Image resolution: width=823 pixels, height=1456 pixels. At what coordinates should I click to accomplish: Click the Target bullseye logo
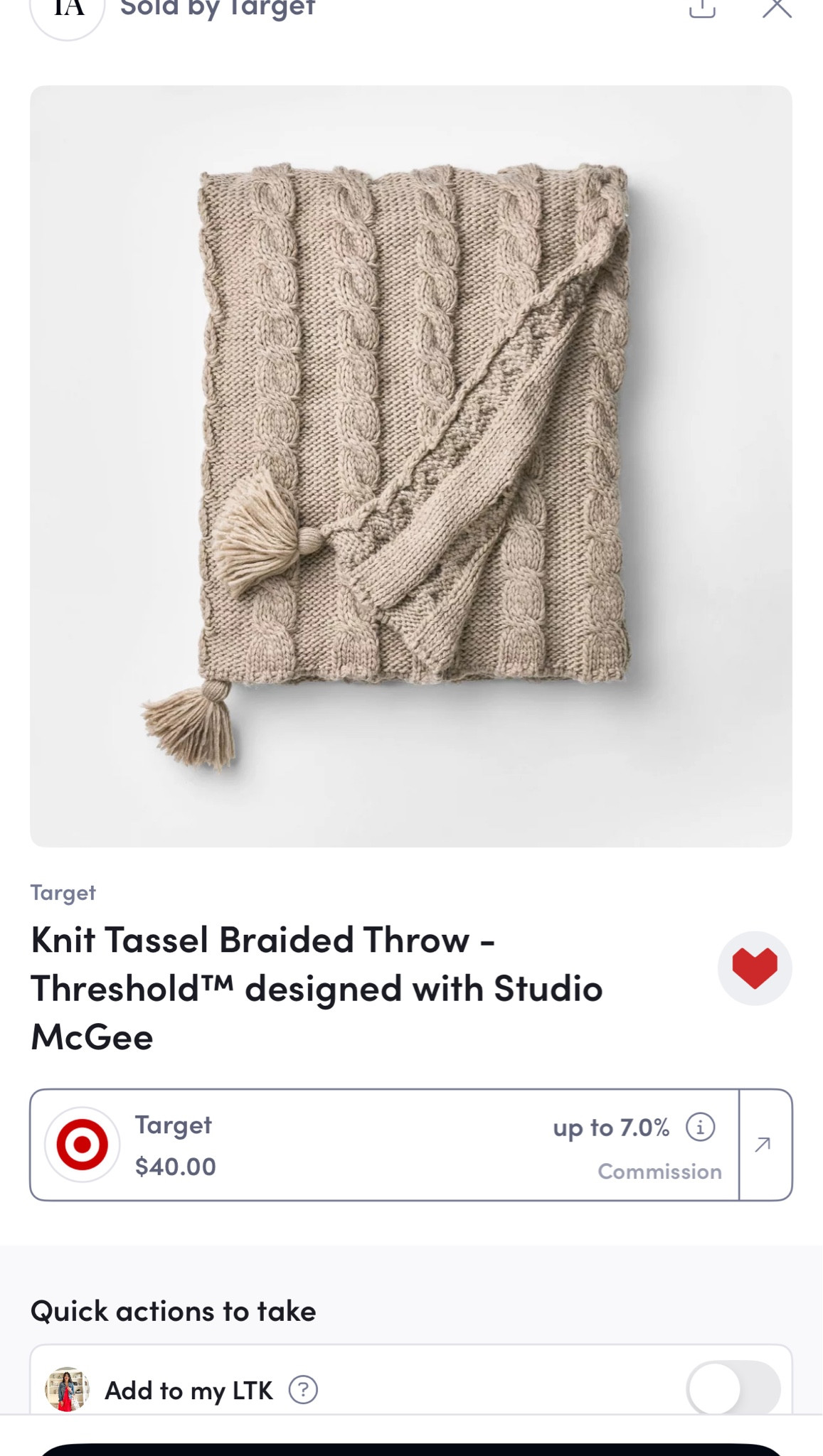[x=83, y=1145]
